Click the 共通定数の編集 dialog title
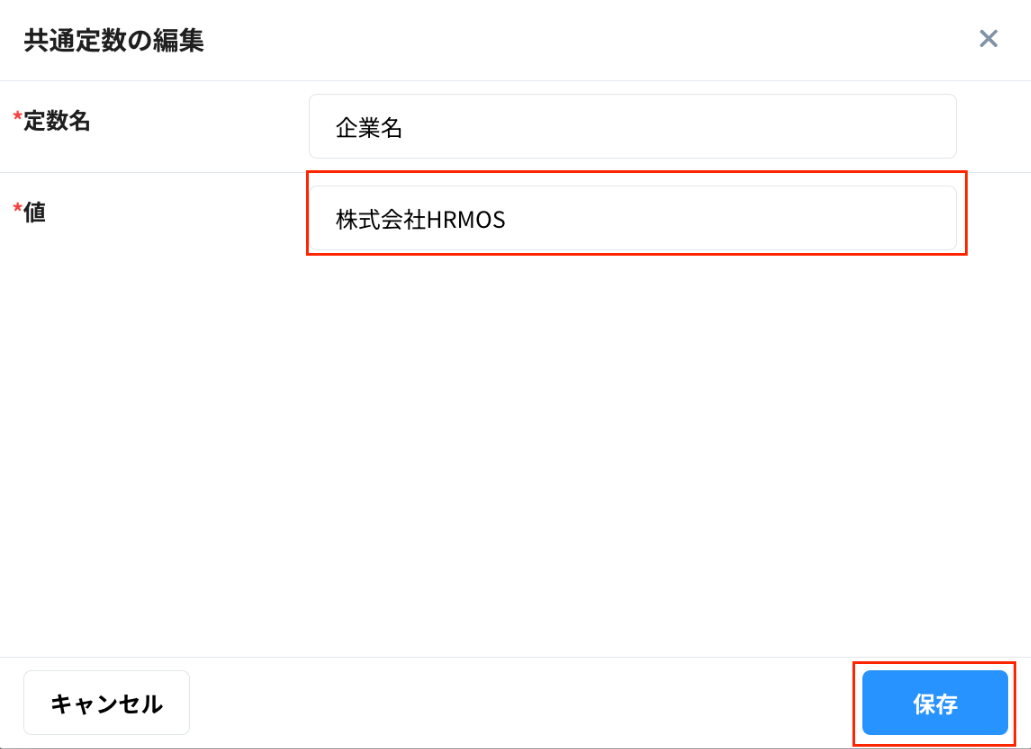 [114, 41]
